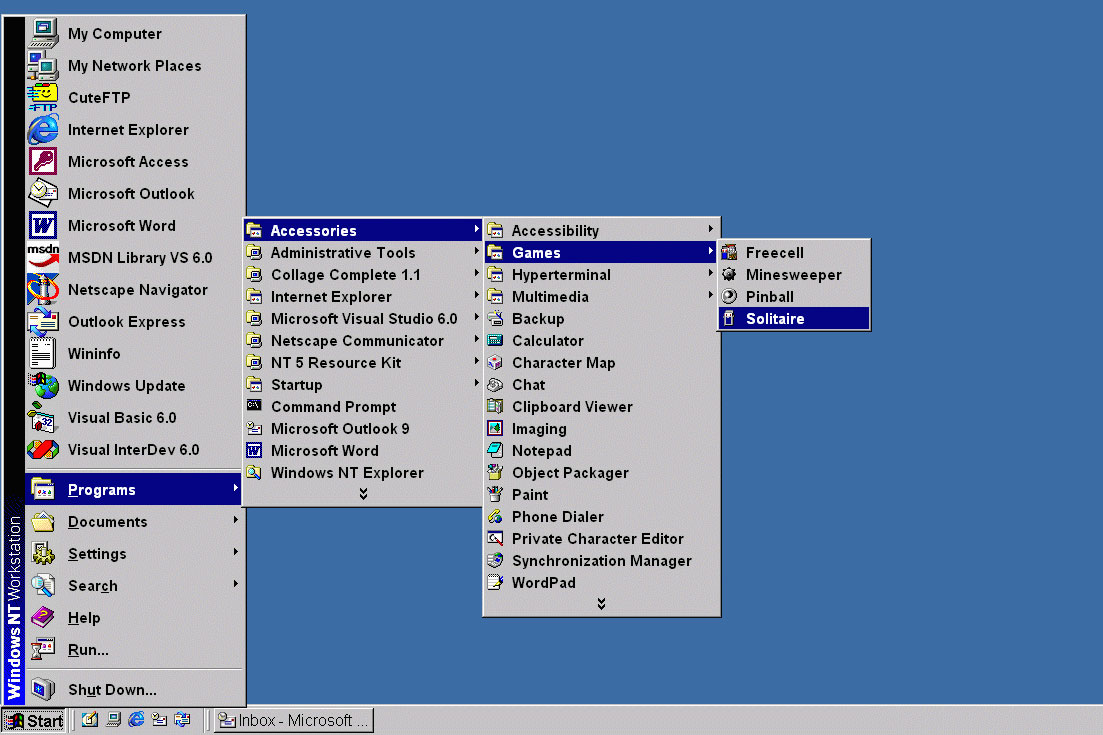The height and width of the screenshot is (735, 1103).
Task: Click the Internet Explorer 'e' icon in Start menu
Action: click(x=43, y=129)
